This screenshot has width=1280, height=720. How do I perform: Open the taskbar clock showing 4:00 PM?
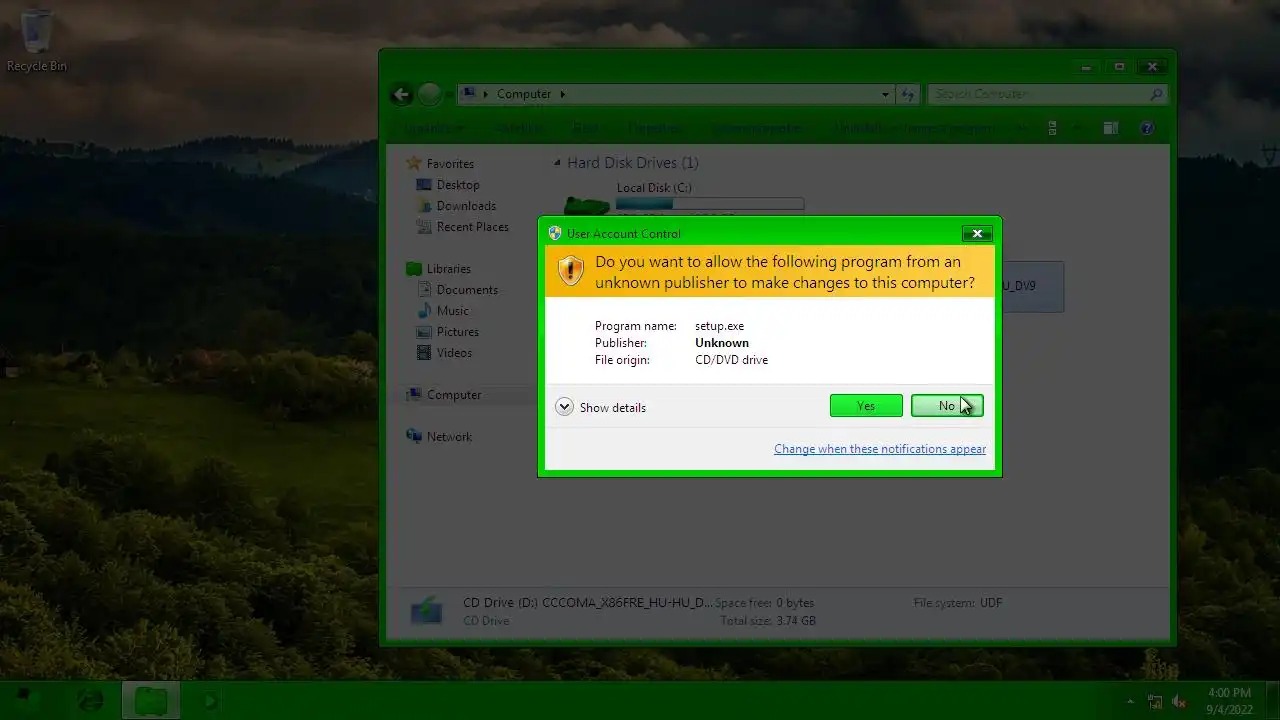1229,701
